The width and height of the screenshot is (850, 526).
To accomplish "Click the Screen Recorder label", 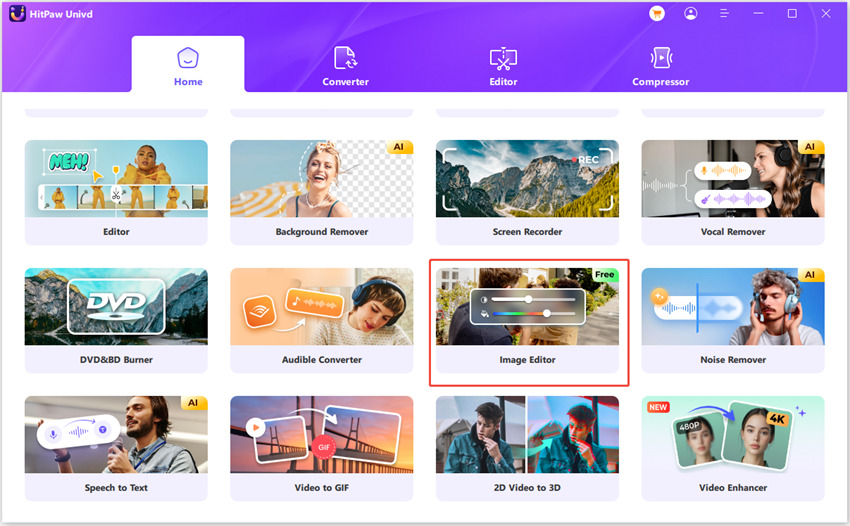I will [527, 232].
